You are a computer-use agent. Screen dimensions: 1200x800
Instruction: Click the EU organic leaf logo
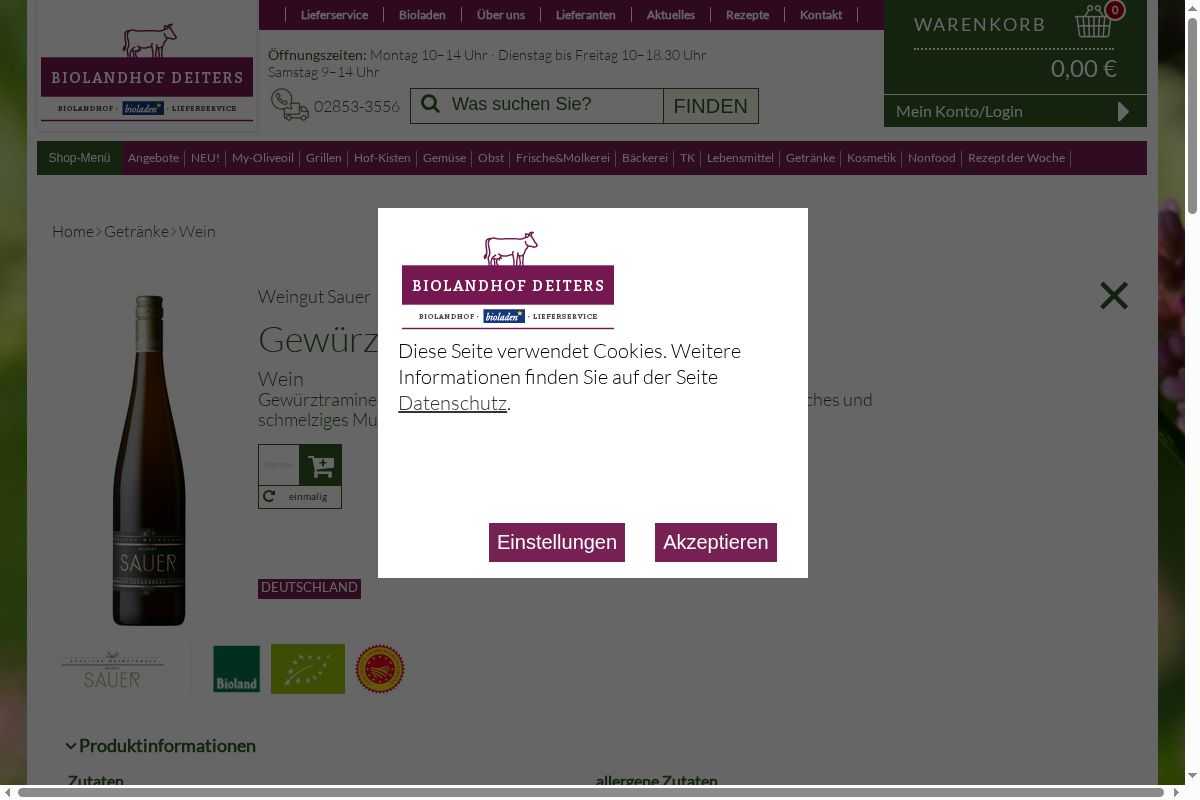point(307,669)
